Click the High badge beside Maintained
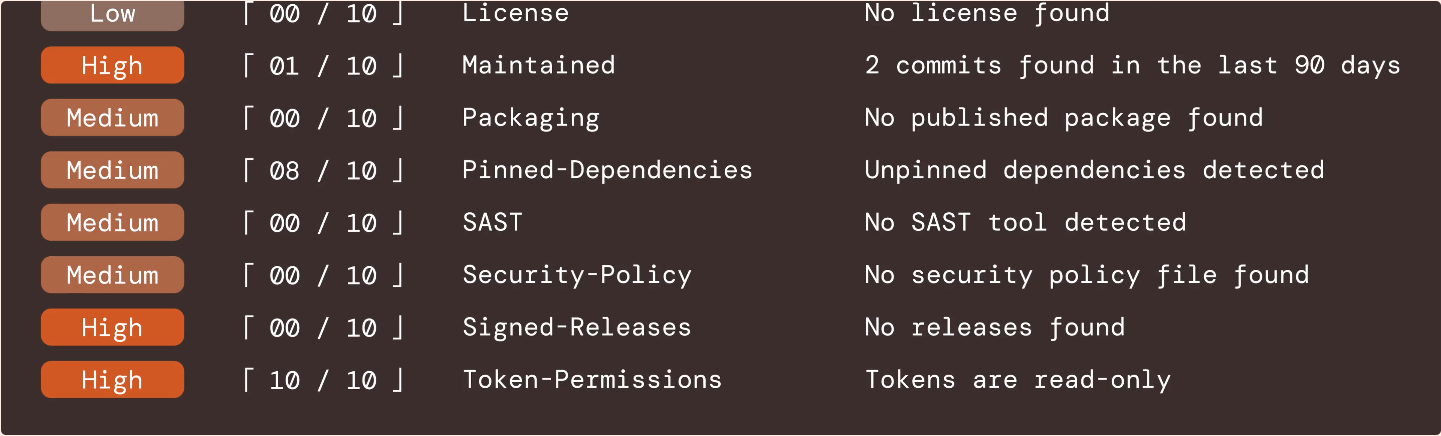 112,66
